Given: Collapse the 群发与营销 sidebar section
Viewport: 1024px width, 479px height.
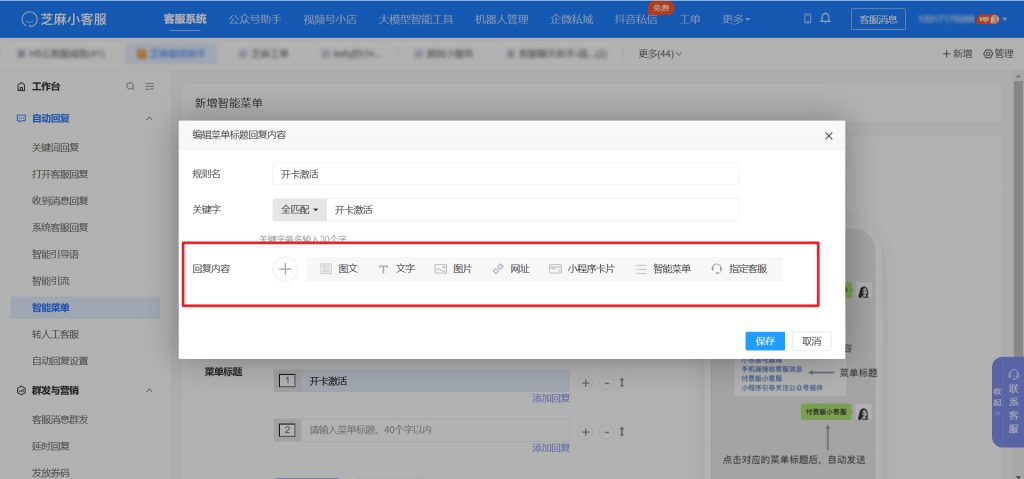Looking at the screenshot, I should [x=149, y=390].
